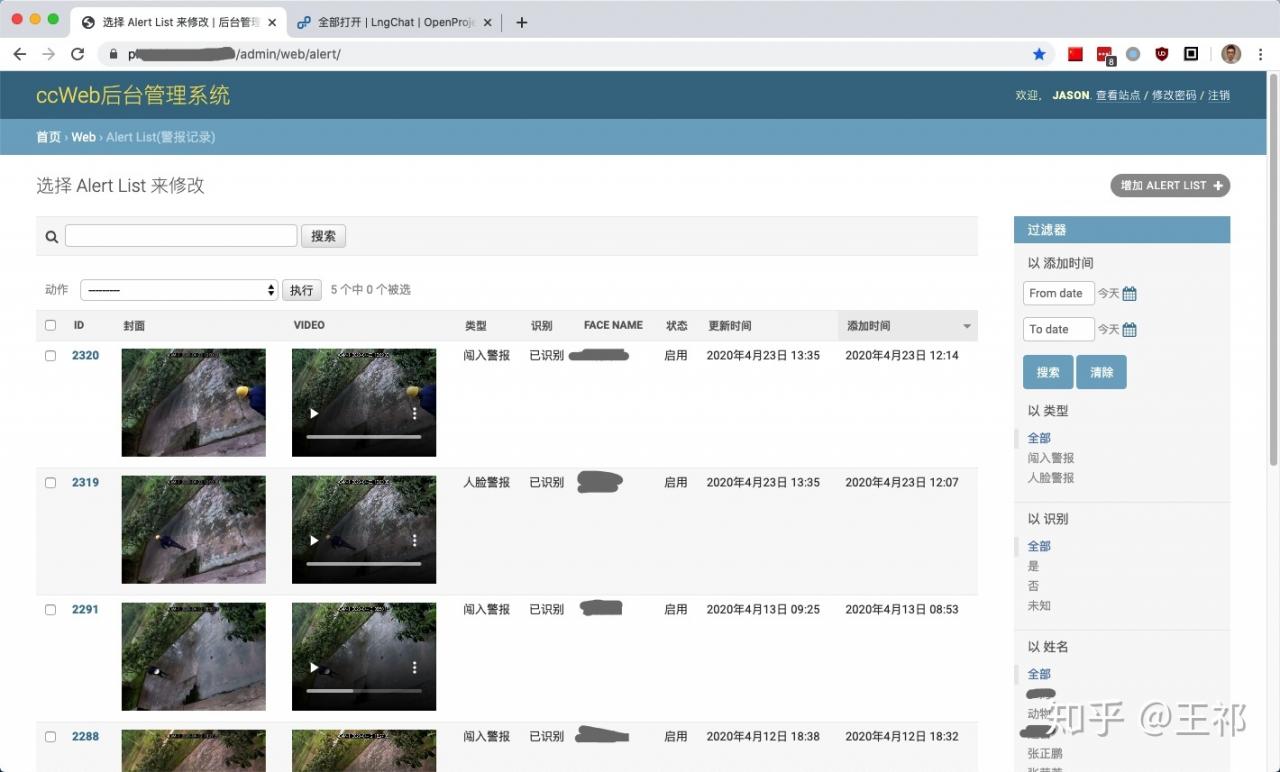Open a new browser tab with plus icon
The width and height of the screenshot is (1280, 772).
(x=521, y=22)
